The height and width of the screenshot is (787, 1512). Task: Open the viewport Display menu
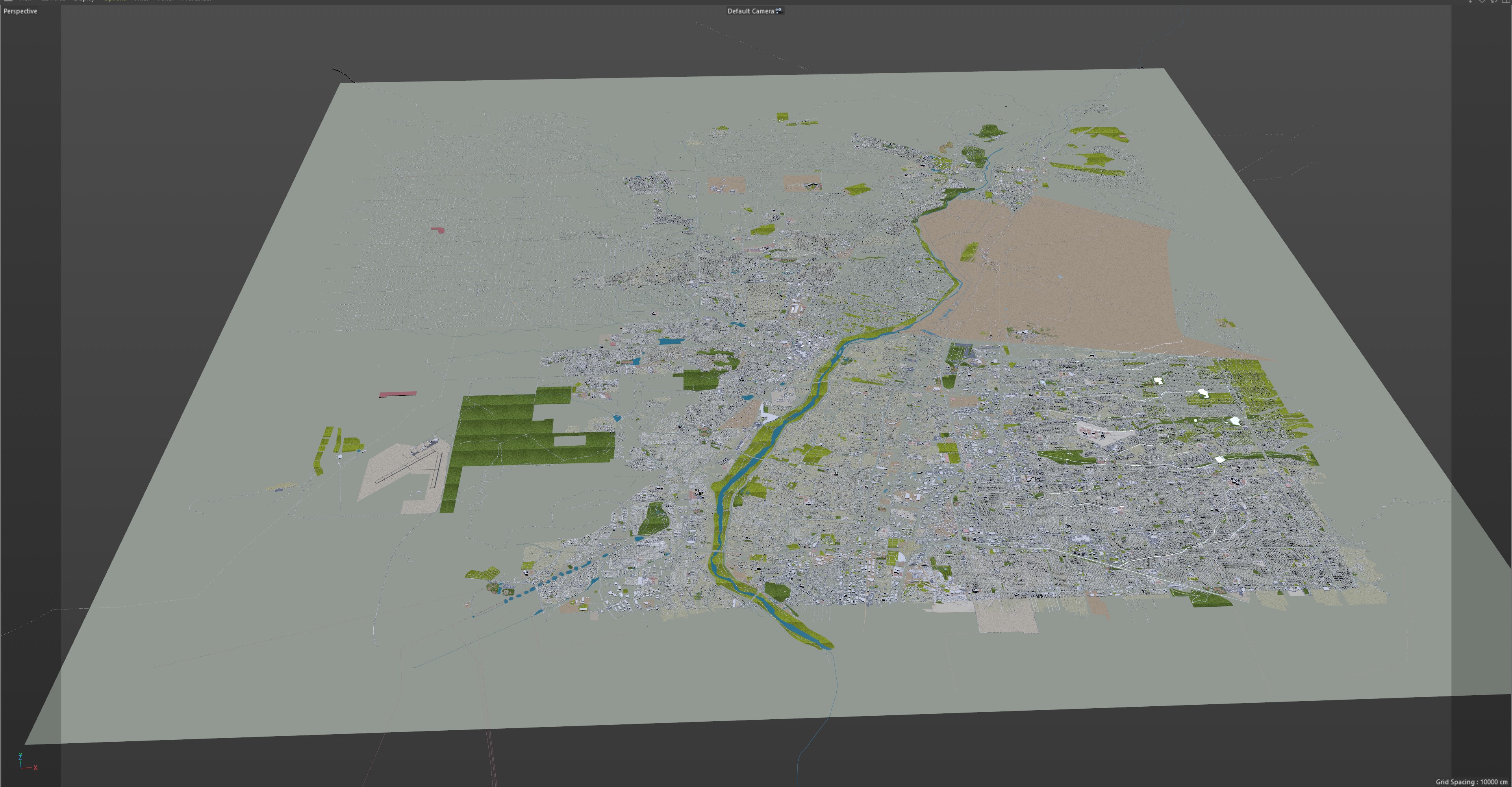(x=84, y=0)
